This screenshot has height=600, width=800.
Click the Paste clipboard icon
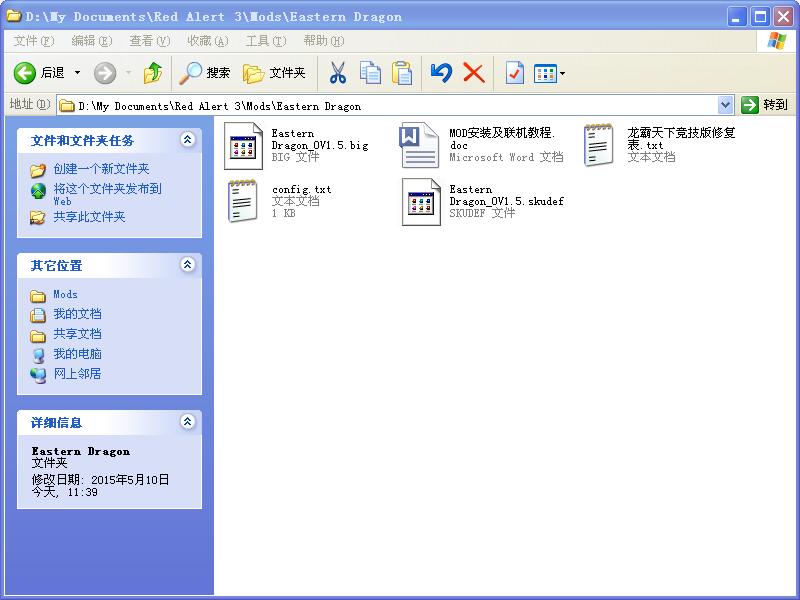coord(402,73)
